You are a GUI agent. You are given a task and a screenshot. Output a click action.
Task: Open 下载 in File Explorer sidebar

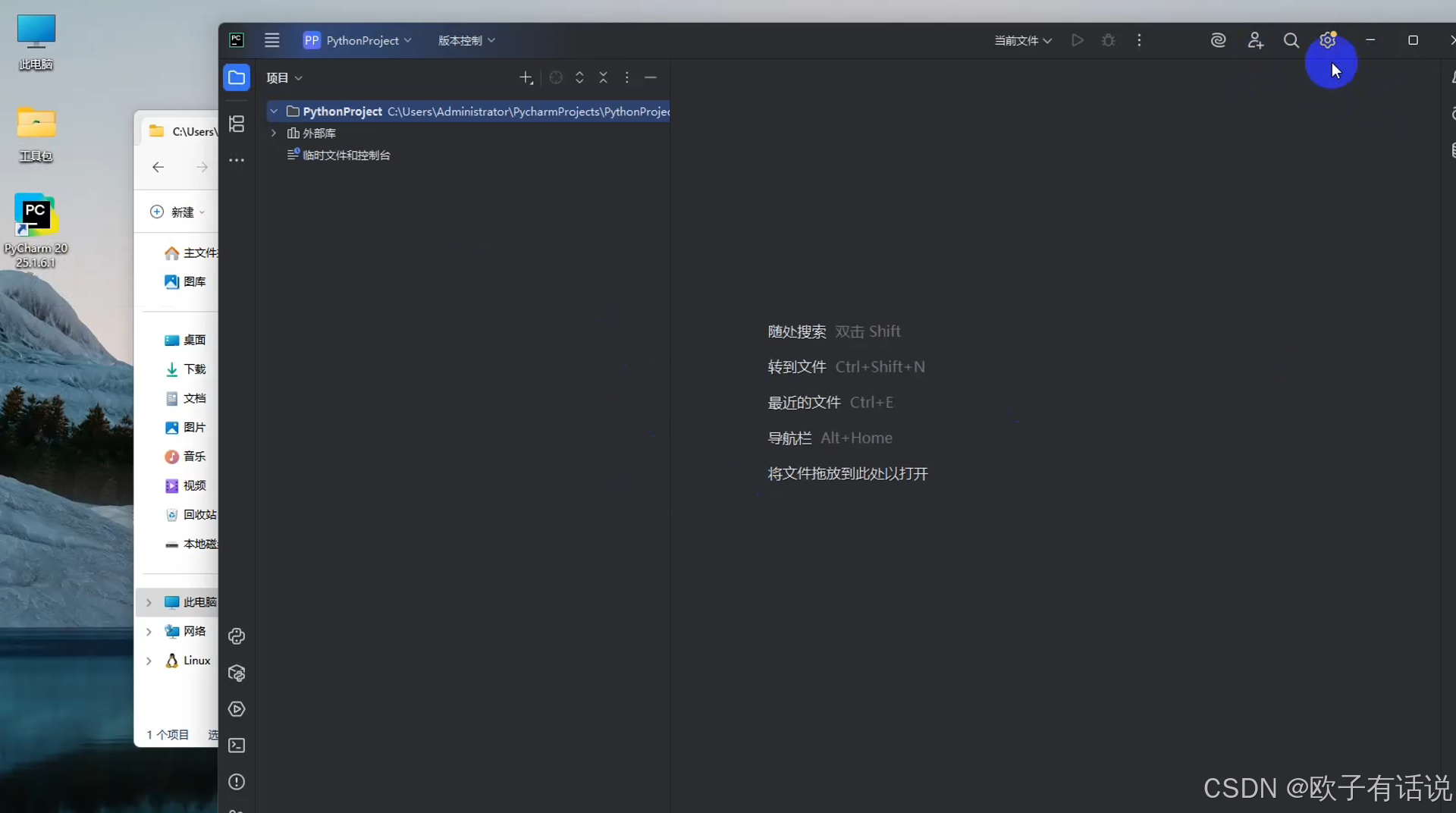pos(186,369)
